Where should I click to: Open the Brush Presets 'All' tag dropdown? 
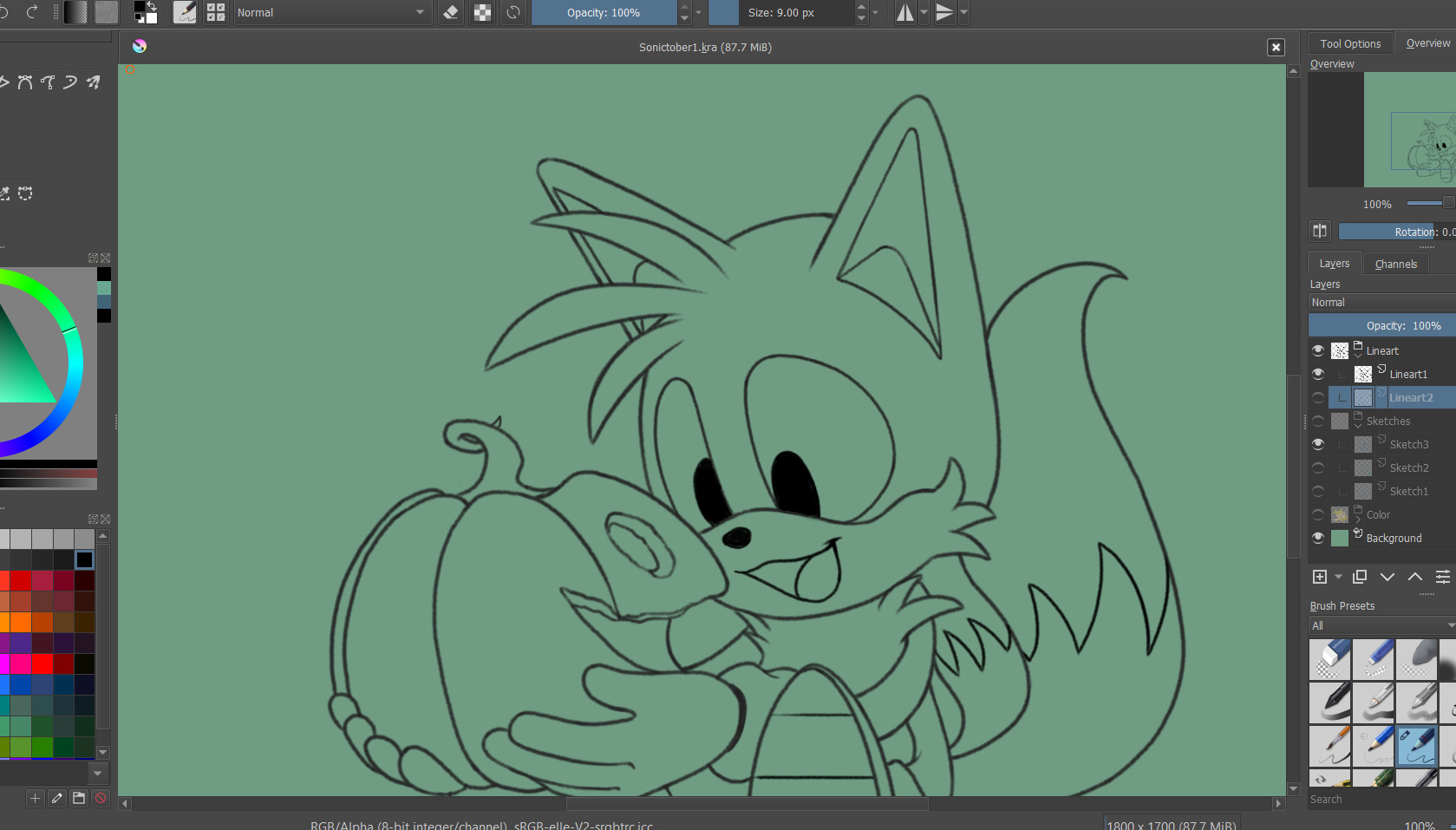1382,625
